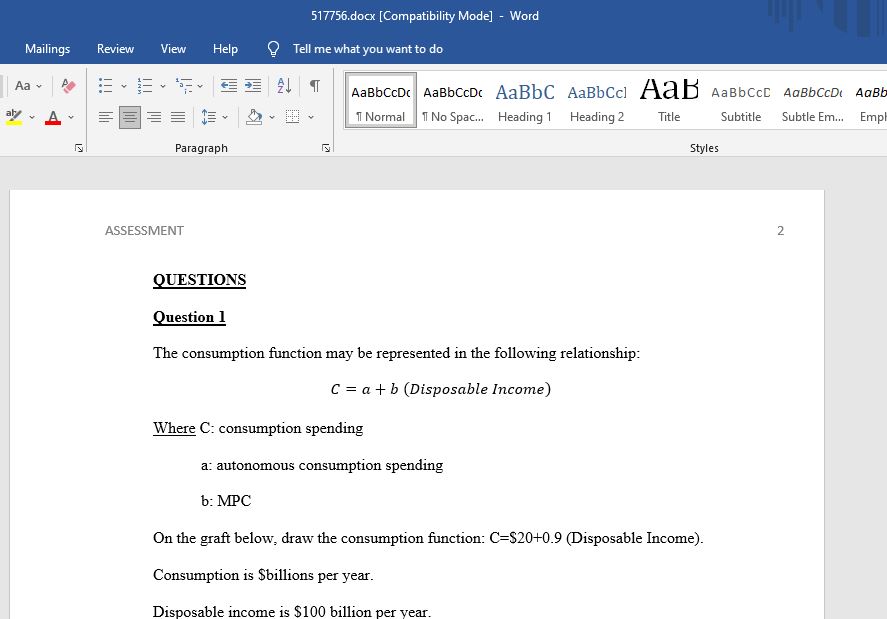Screen dimensions: 887x619
Task: Click the QUESTIONS heading
Action: [200, 280]
